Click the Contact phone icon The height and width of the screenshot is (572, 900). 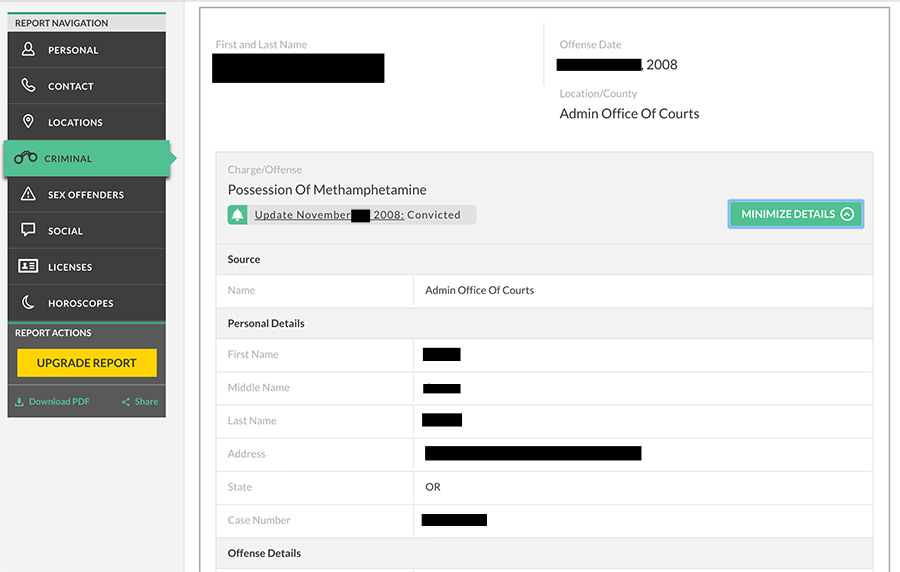pos(28,85)
